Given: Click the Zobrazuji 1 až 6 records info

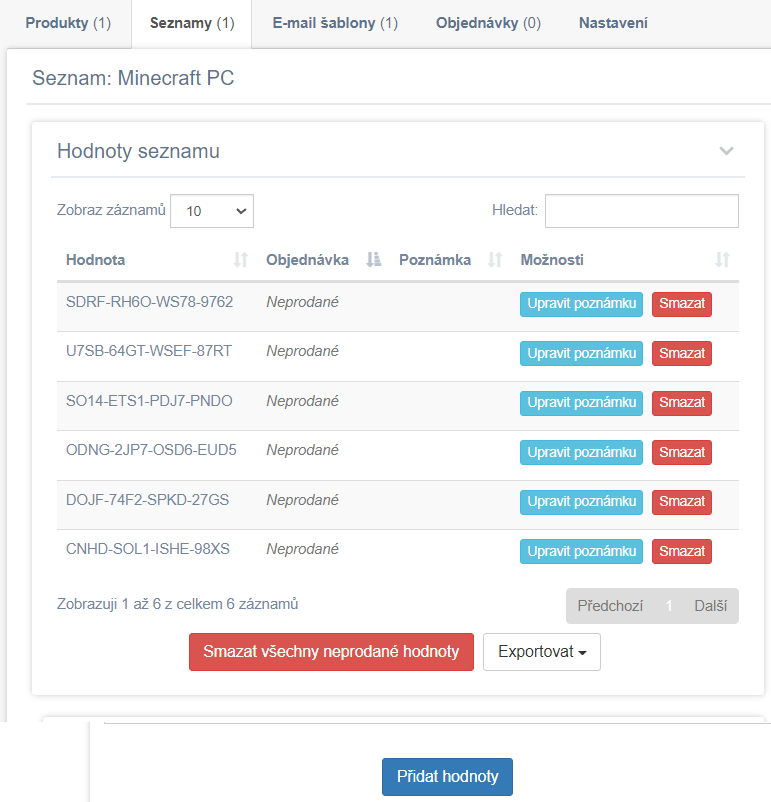Looking at the screenshot, I should tap(178, 604).
